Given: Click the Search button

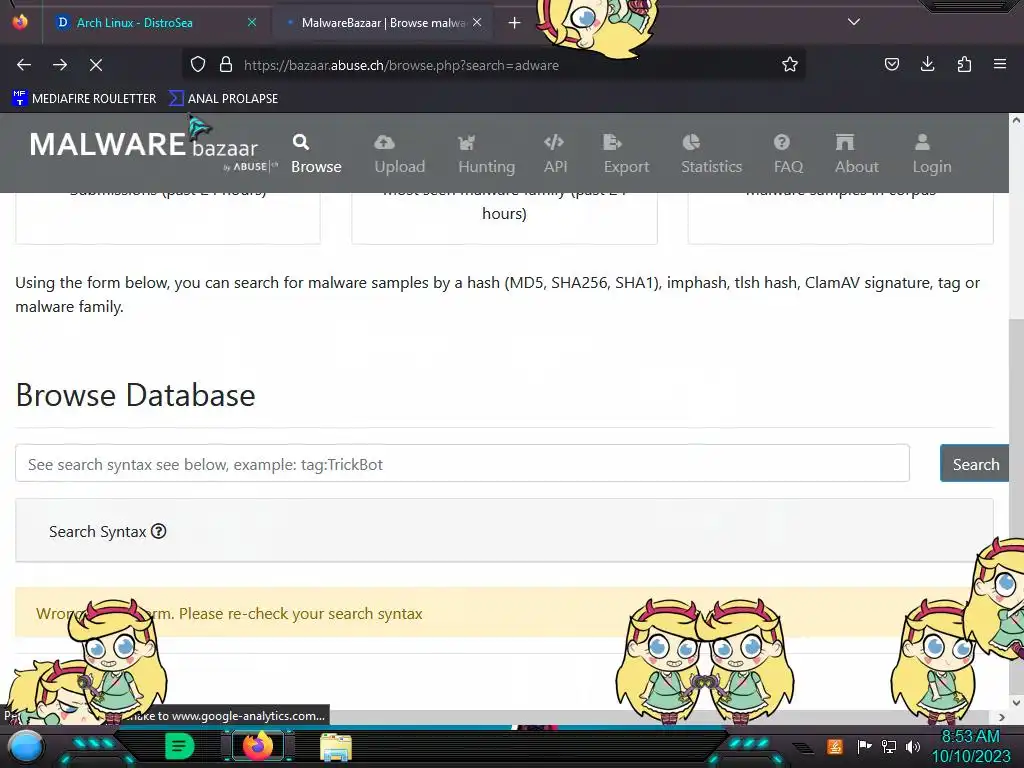Looking at the screenshot, I should tap(975, 464).
